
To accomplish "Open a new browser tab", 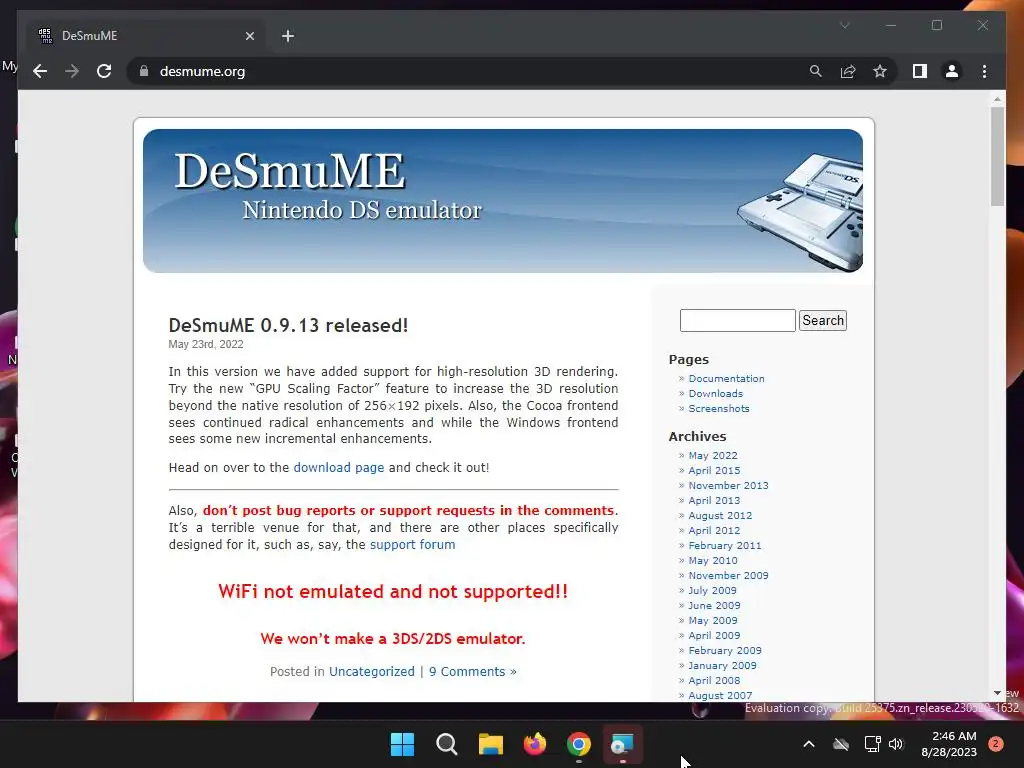I will (288, 36).
